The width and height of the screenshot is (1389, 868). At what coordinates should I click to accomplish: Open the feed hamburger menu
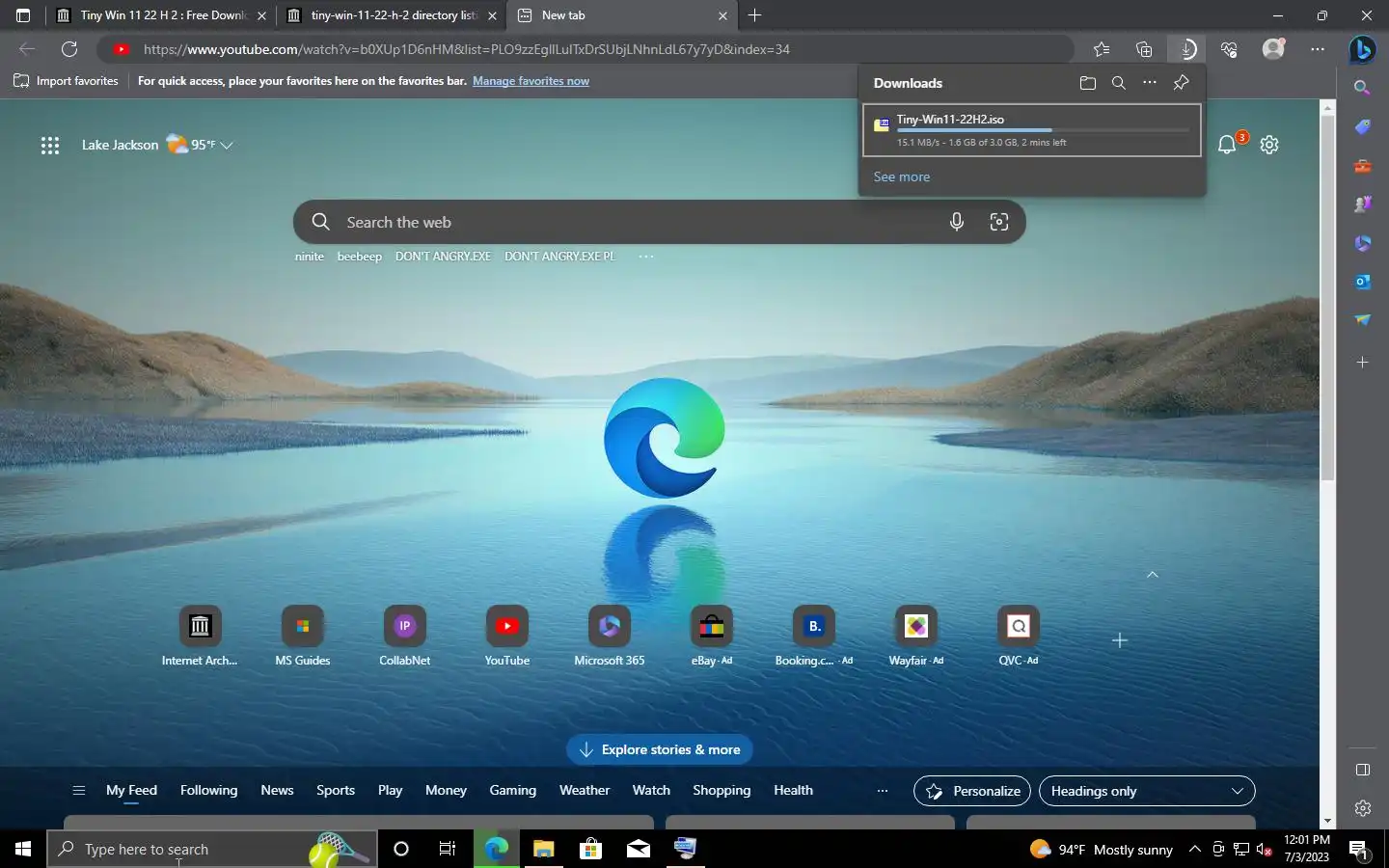(79, 791)
